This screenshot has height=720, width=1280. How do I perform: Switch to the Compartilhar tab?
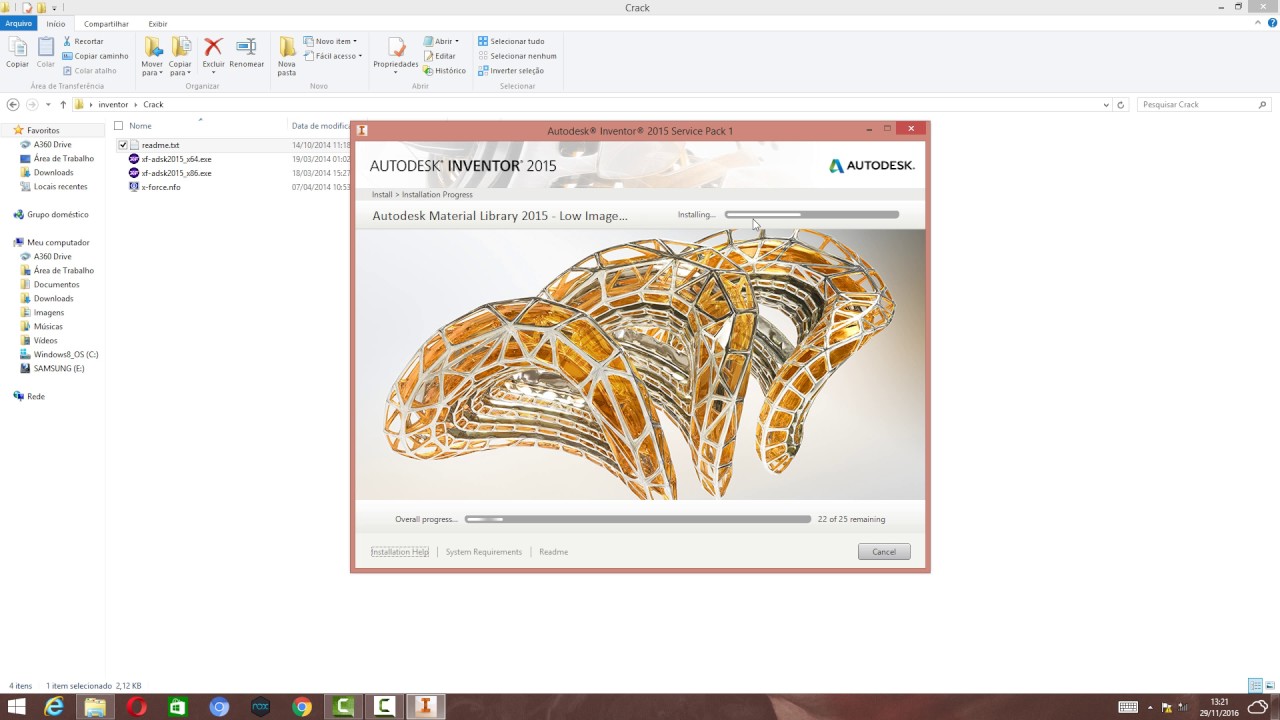pos(106,23)
